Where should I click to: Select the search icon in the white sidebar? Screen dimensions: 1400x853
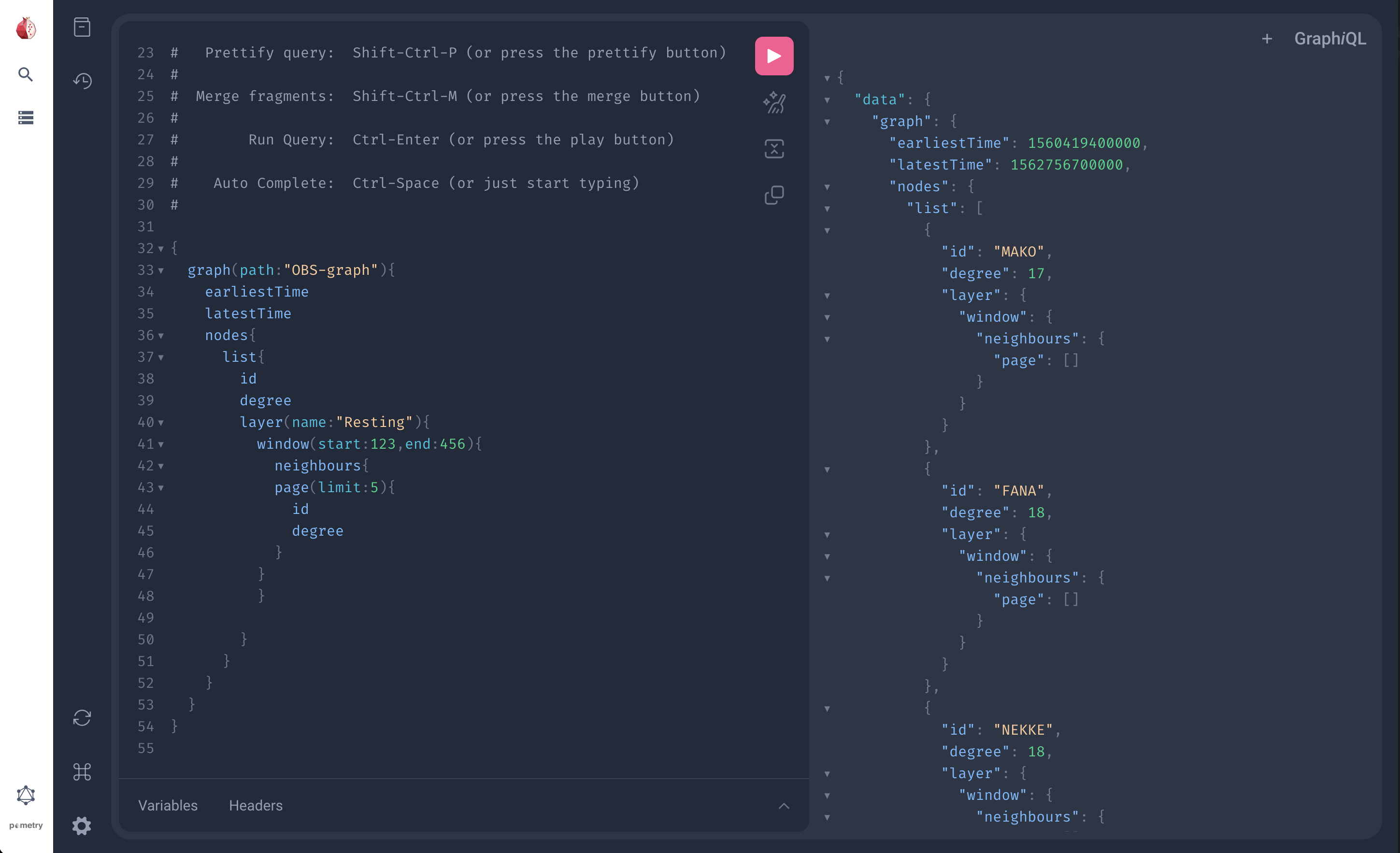(x=26, y=74)
